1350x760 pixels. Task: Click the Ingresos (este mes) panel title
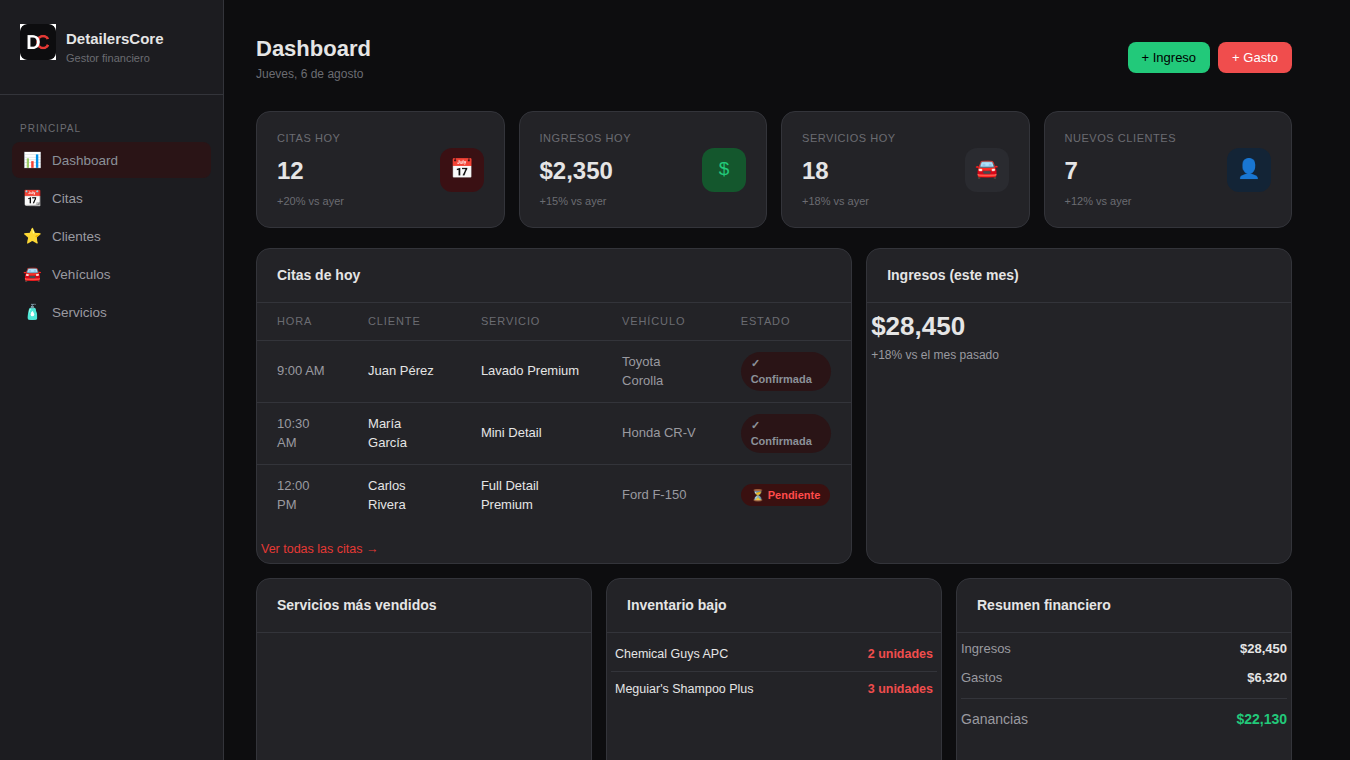tap(953, 275)
